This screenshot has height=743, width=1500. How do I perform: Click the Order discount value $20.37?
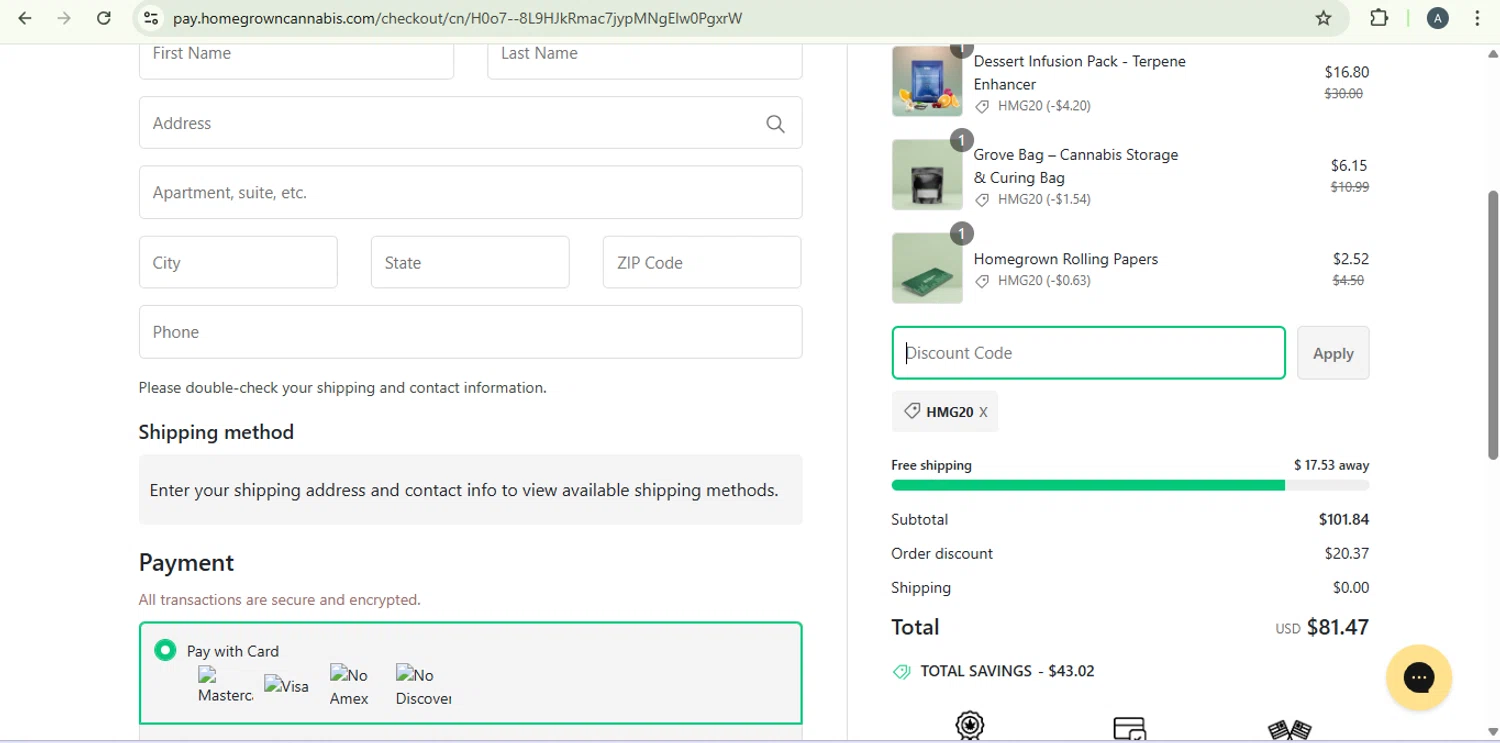coord(1347,554)
